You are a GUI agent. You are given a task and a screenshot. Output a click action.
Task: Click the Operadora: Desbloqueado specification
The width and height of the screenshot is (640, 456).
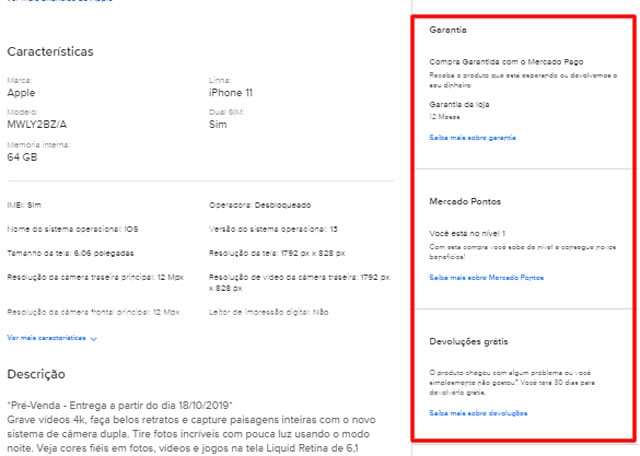(260, 205)
